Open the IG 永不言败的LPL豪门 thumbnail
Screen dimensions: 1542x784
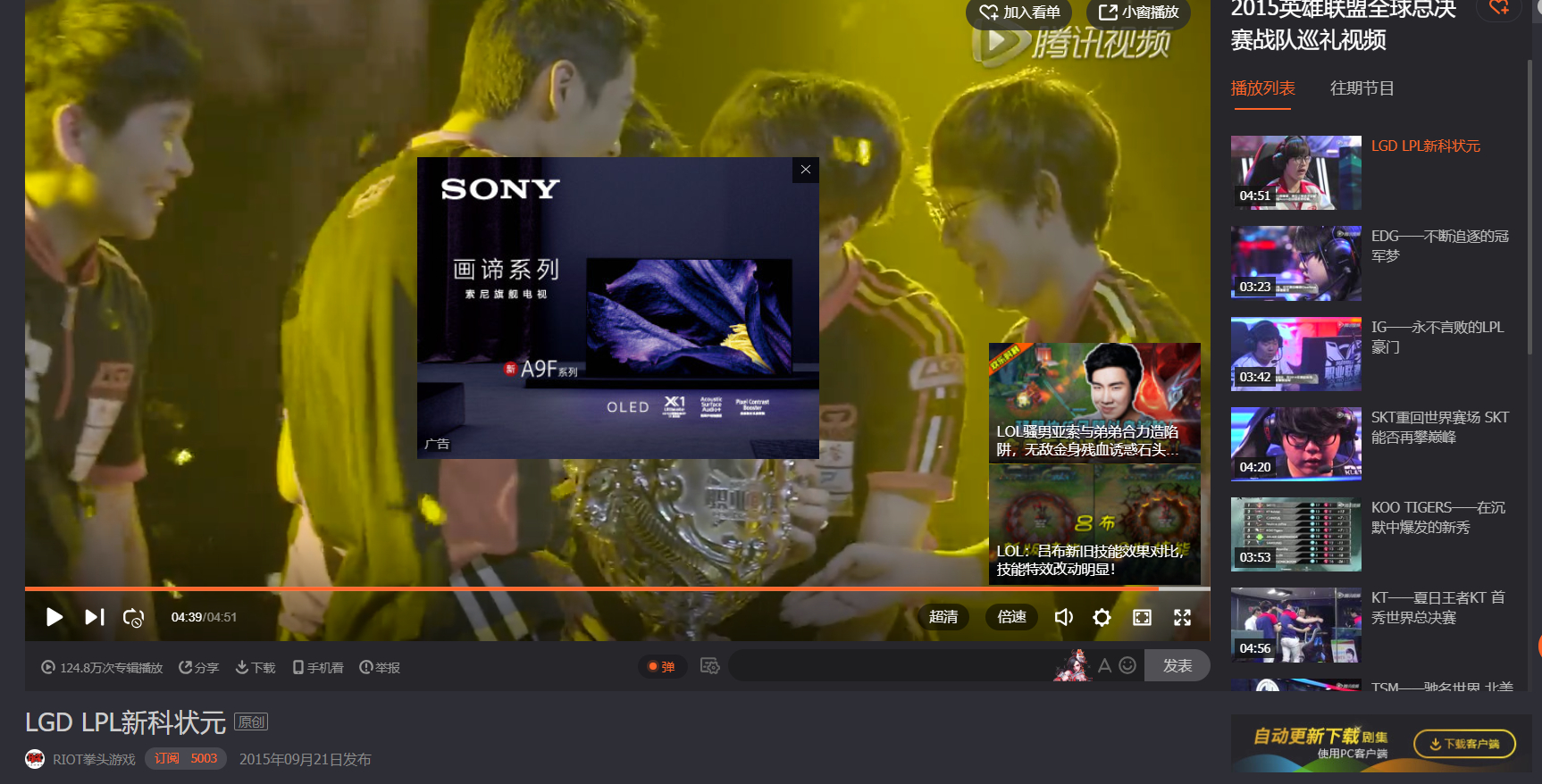[1296, 354]
